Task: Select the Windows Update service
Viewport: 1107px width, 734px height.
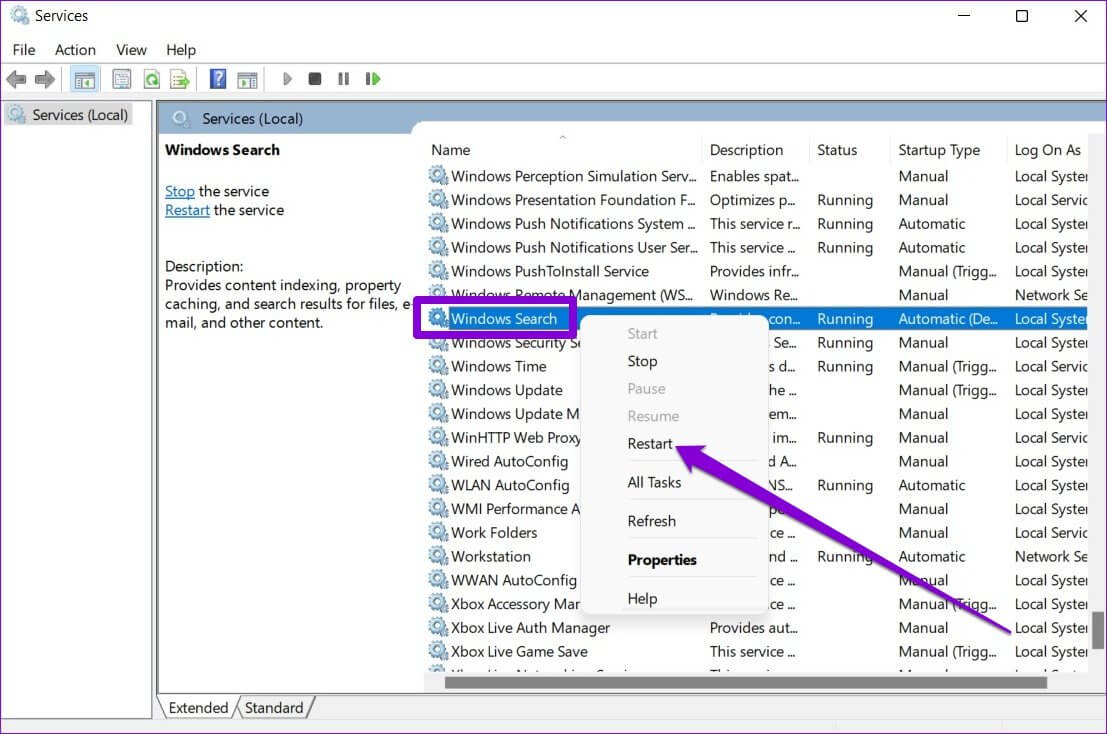Action: [x=507, y=390]
